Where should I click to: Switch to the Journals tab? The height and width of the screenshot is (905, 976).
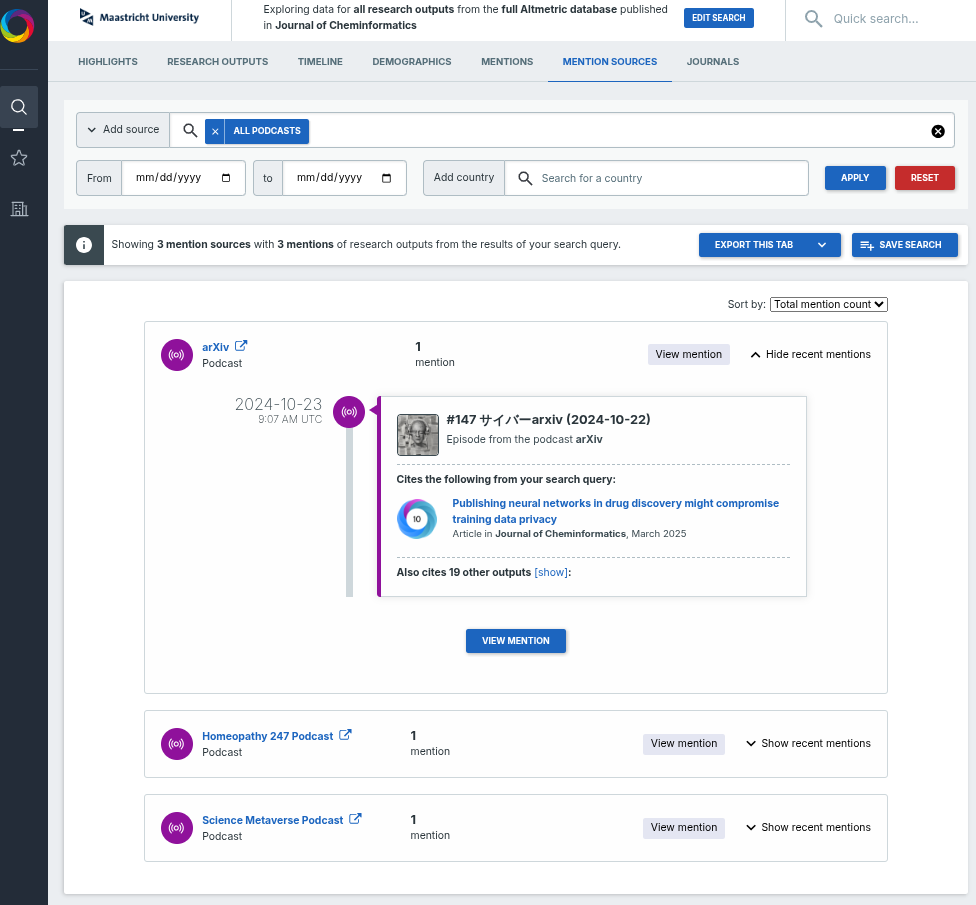point(712,62)
